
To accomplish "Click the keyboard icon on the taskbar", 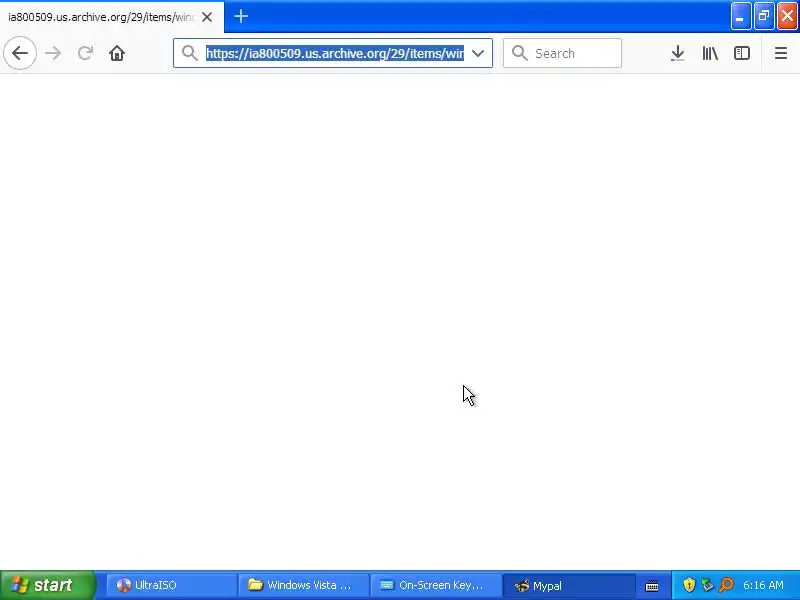I will coord(652,586).
